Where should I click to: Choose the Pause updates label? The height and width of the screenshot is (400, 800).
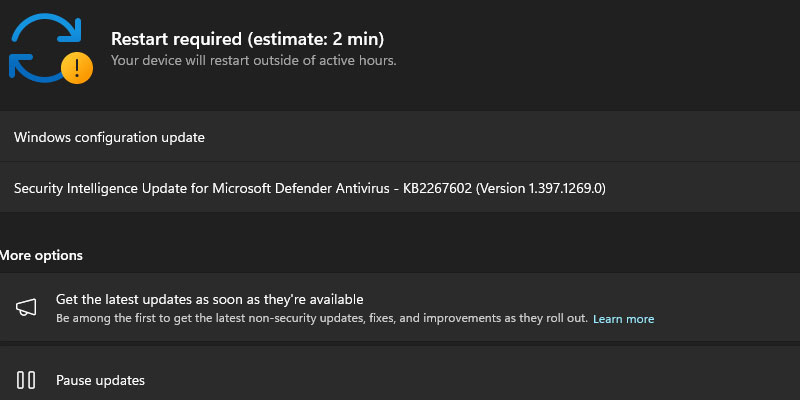pos(101,381)
